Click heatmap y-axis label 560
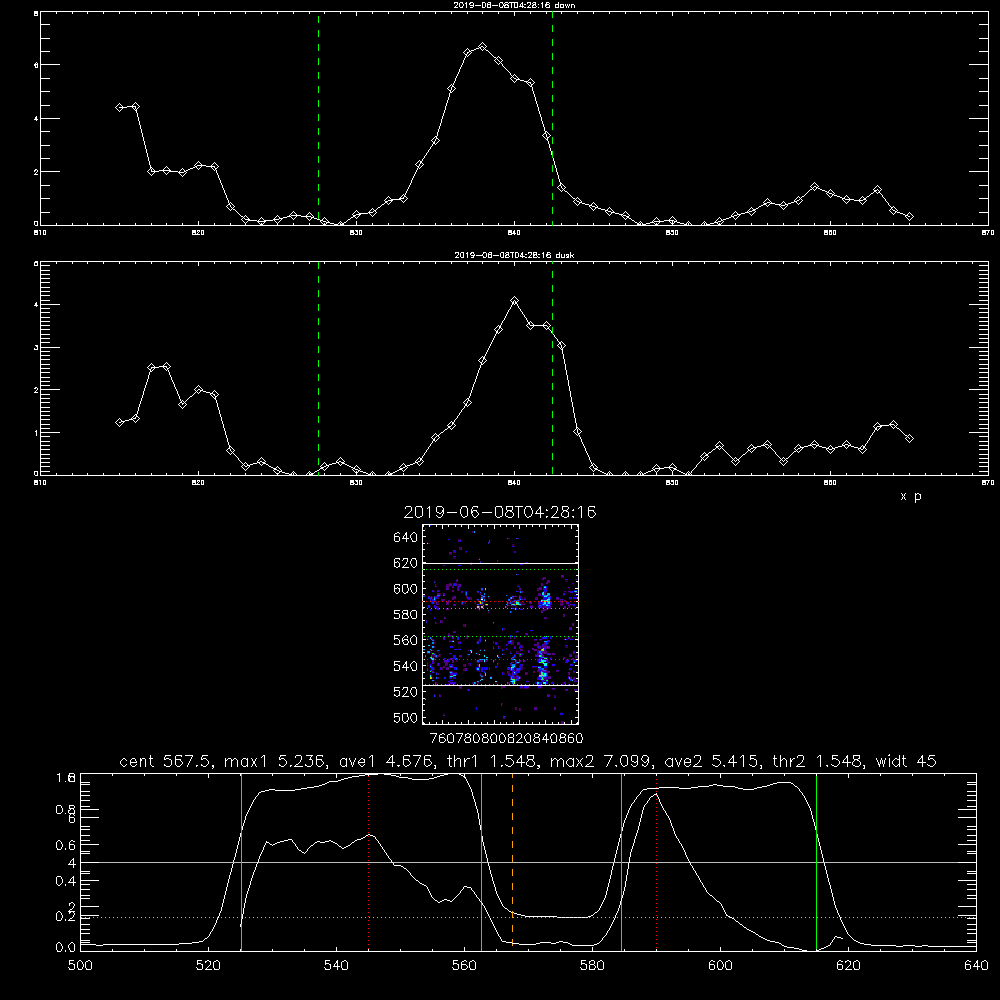This screenshot has width=1000, height=1000. coord(406,640)
